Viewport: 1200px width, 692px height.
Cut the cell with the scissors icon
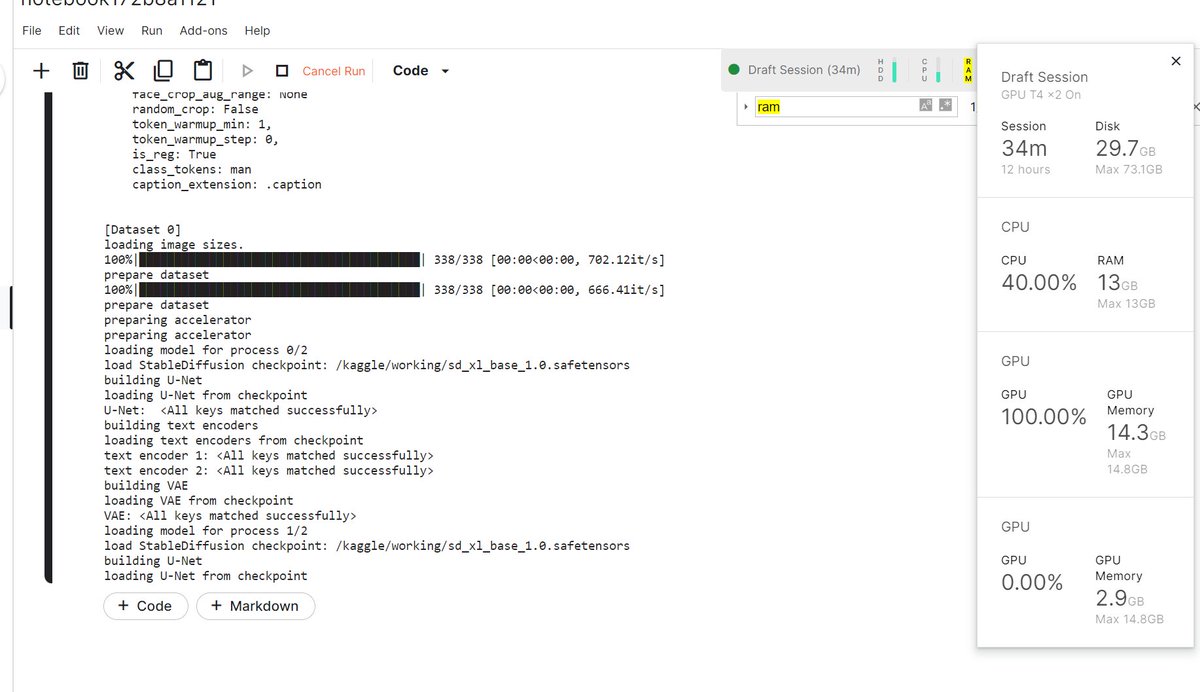coord(124,71)
